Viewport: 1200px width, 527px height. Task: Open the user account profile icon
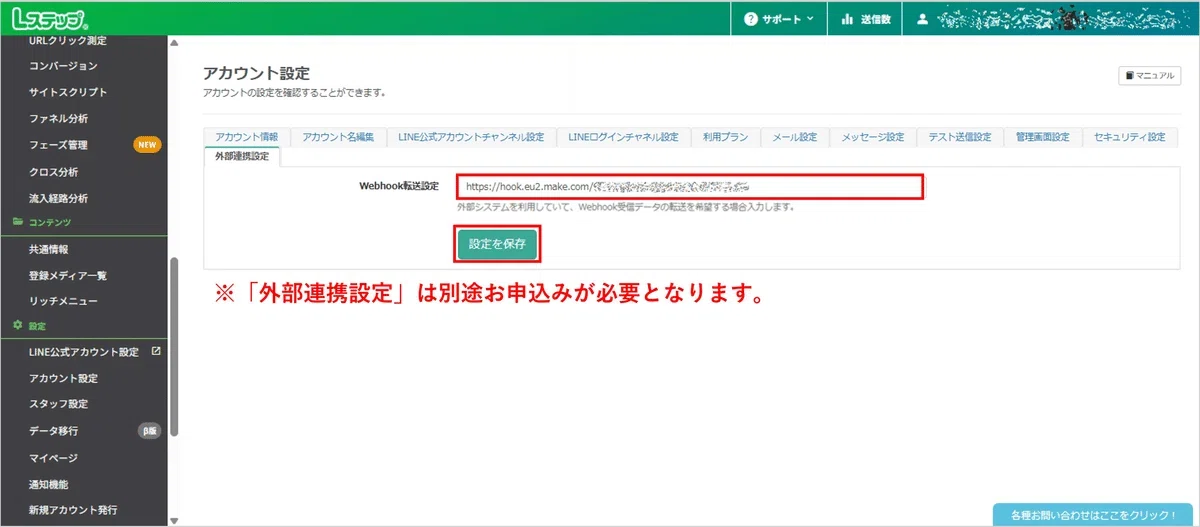[x=923, y=18]
